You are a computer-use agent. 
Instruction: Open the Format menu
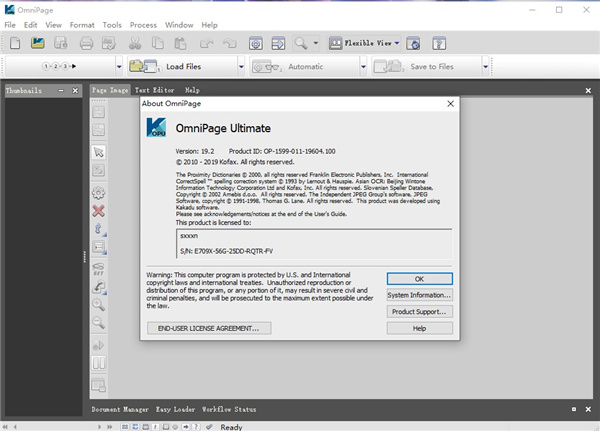[x=82, y=25]
